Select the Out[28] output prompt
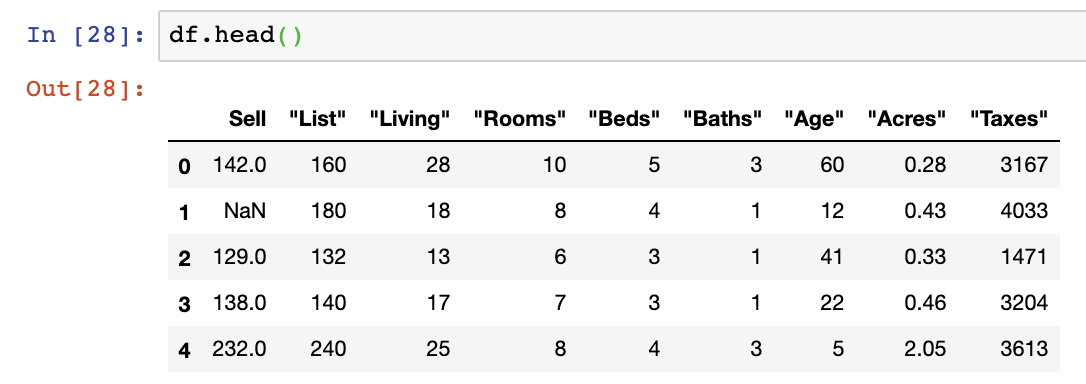 (x=86, y=89)
